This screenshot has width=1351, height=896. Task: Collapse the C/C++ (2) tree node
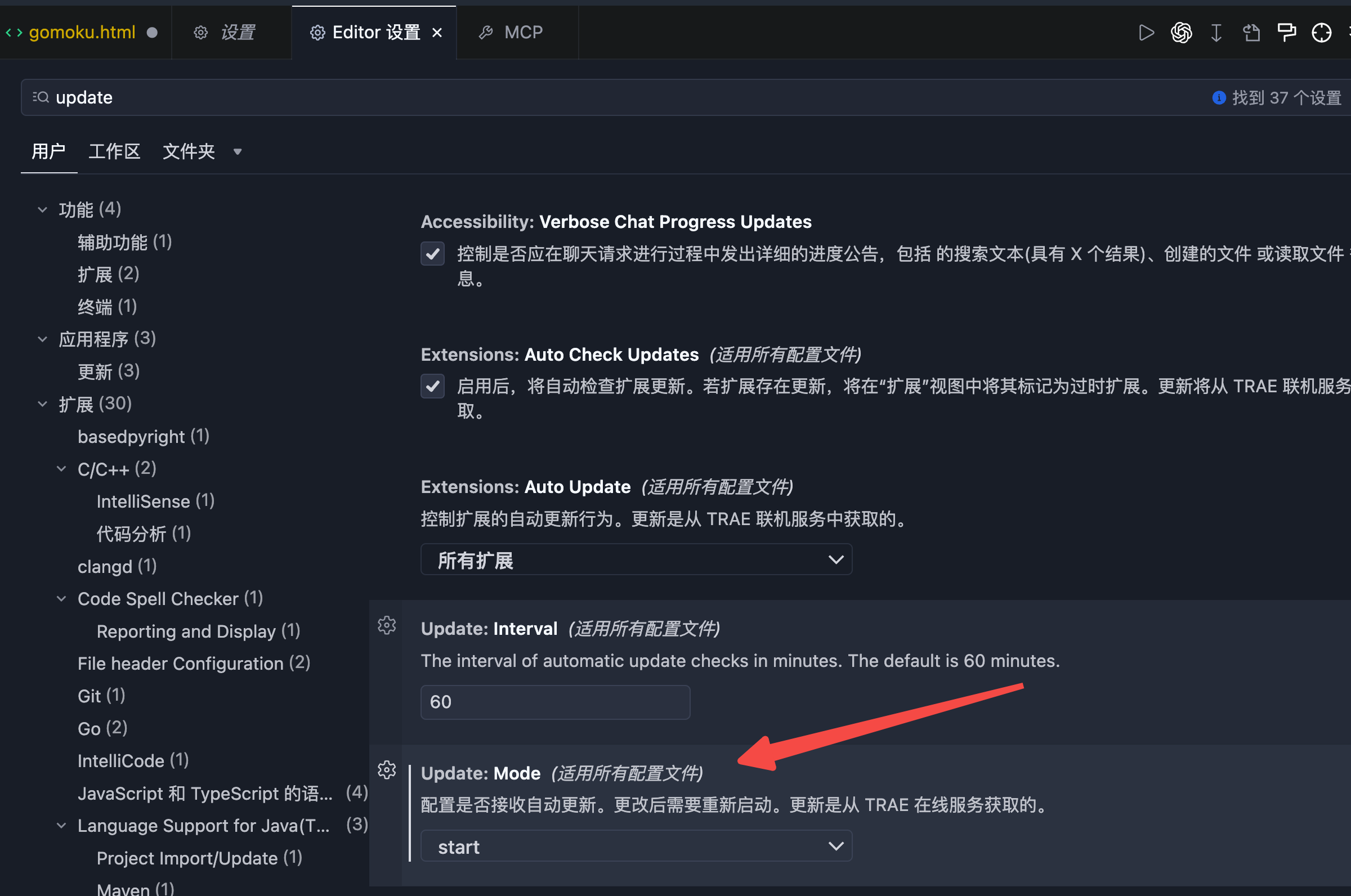click(62, 469)
